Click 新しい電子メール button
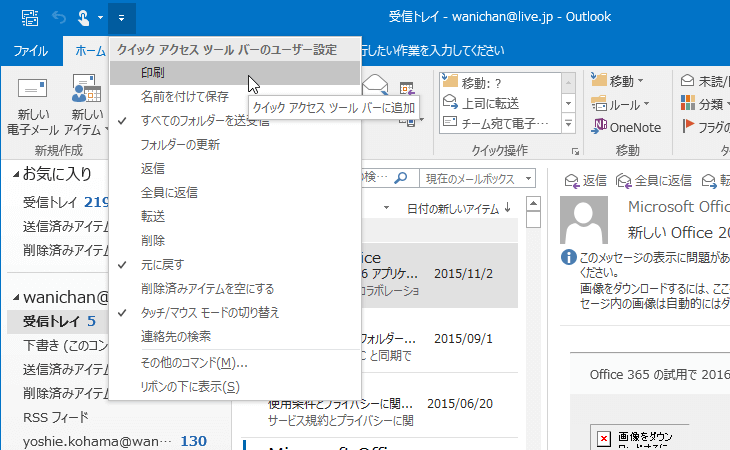 [x=32, y=105]
